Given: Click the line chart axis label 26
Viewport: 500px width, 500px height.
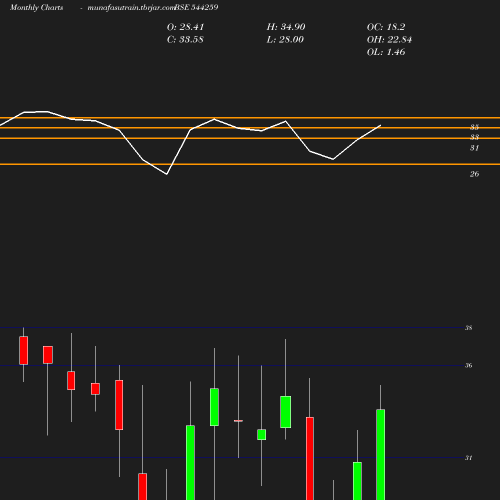Looking at the screenshot, I should click(x=474, y=174).
